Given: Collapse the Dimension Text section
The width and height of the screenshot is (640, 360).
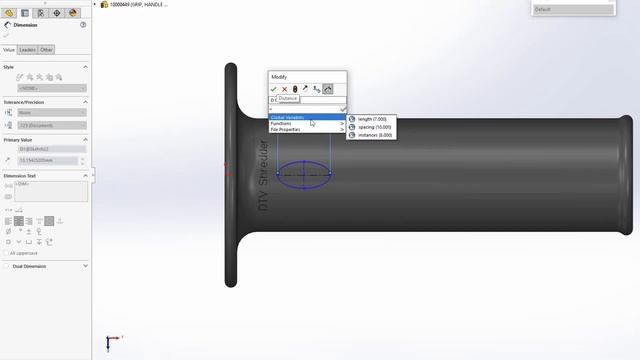Looking at the screenshot, I should [85, 176].
